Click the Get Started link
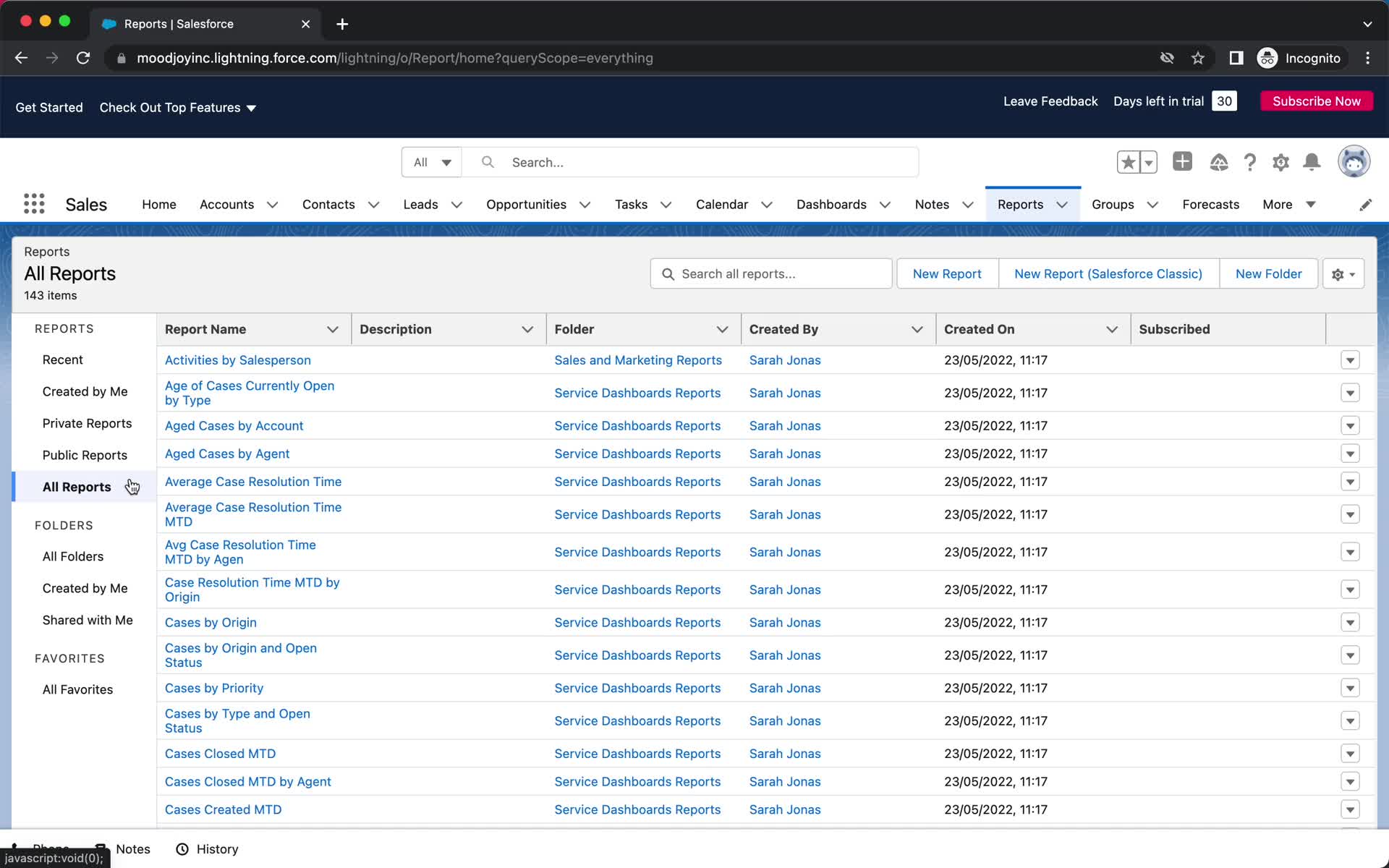Image resolution: width=1389 pixels, height=868 pixels. click(x=49, y=108)
